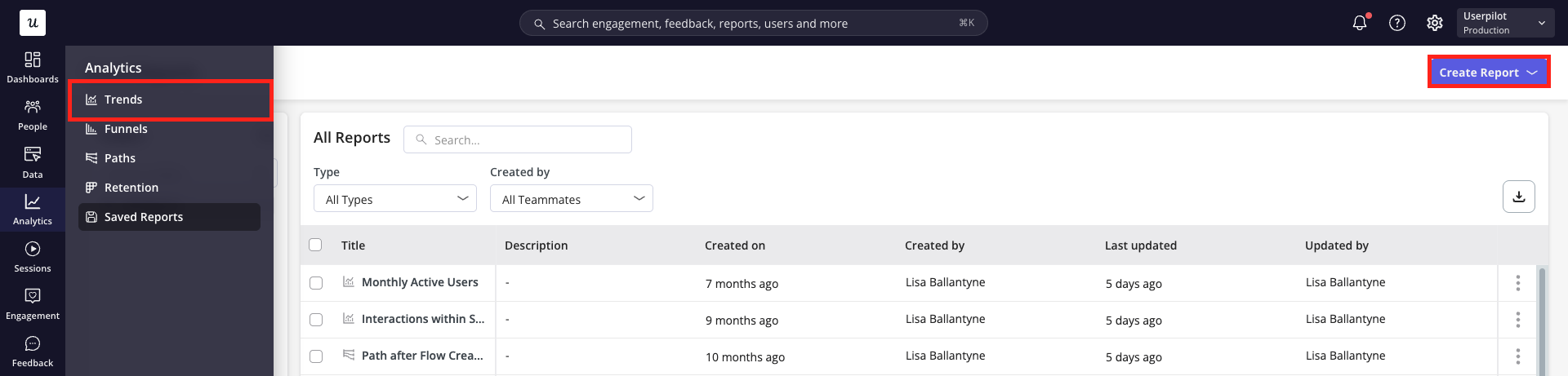Open the Path after Flow Crea... report
1568x376 pixels.
421,356
